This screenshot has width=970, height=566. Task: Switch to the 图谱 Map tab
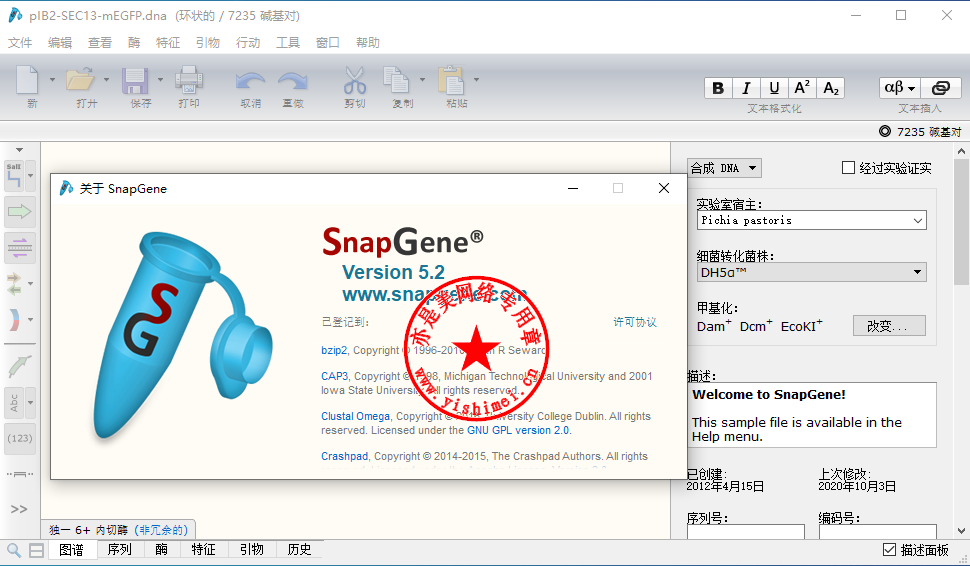pyautogui.click(x=72, y=549)
